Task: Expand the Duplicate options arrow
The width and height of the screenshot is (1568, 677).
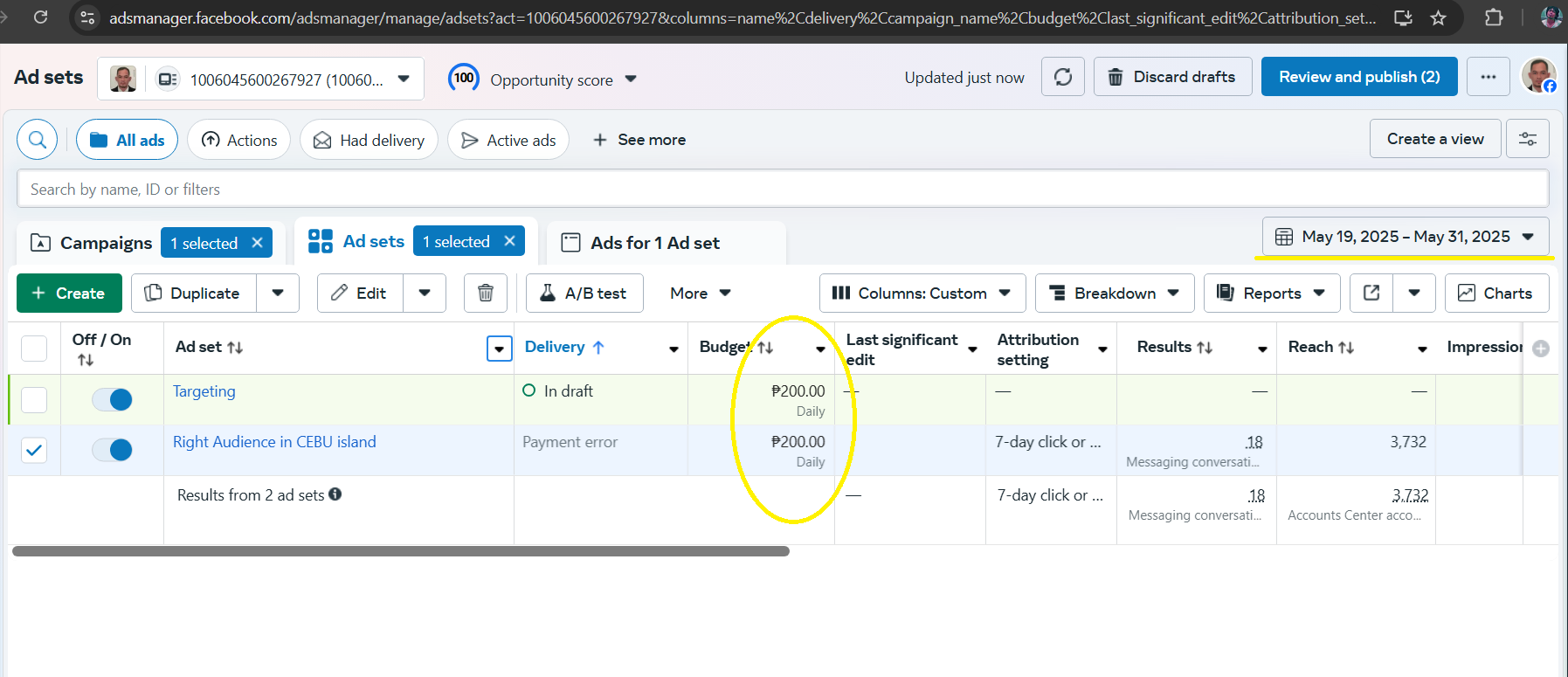Action: (x=278, y=294)
